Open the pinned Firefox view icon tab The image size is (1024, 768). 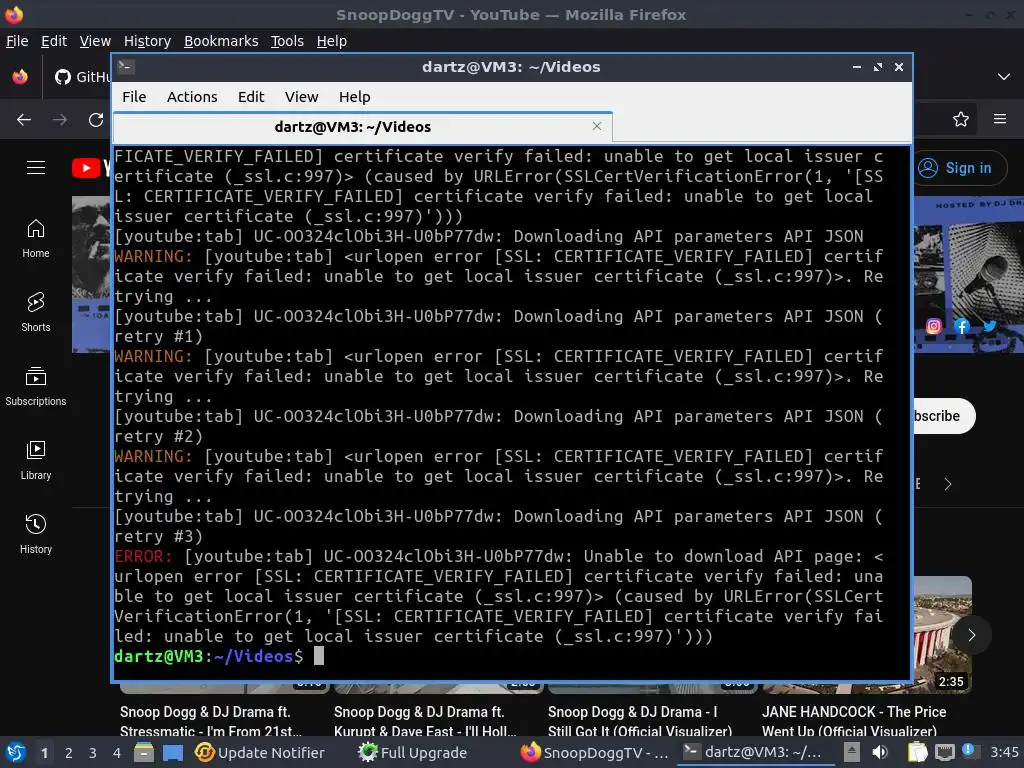tap(20, 77)
